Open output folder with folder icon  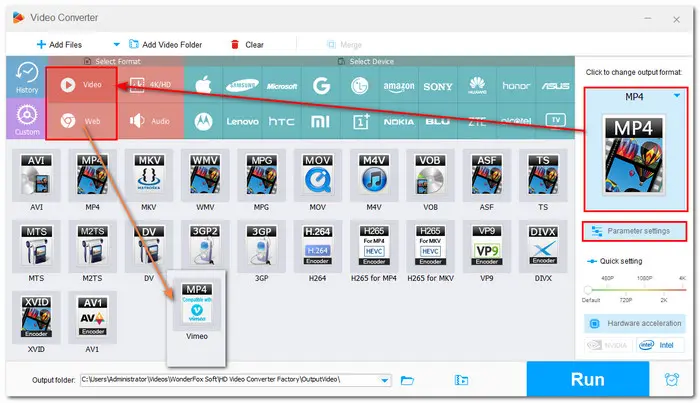pyautogui.click(x=407, y=380)
